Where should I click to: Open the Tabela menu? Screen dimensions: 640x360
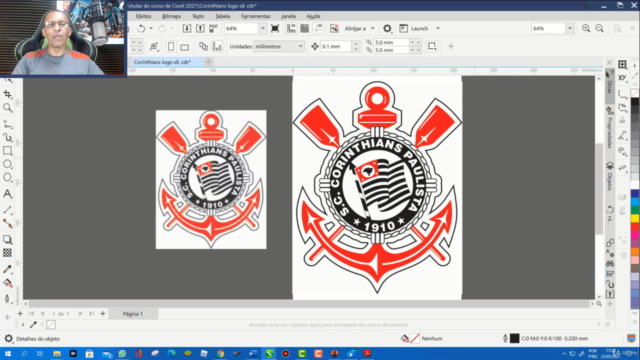(222, 16)
